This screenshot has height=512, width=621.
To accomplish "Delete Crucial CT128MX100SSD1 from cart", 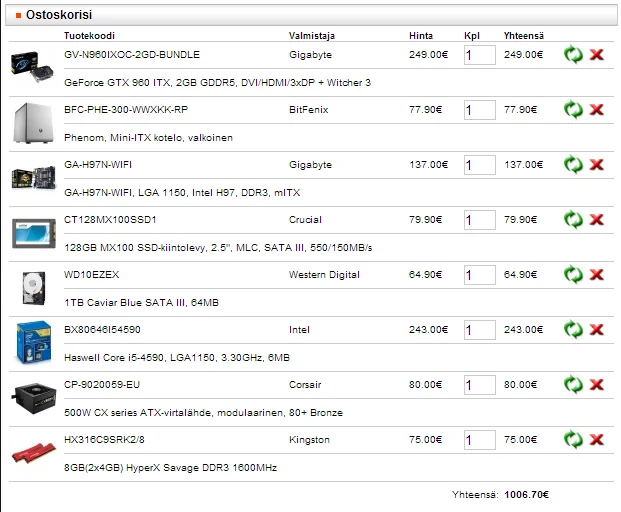I will [597, 219].
